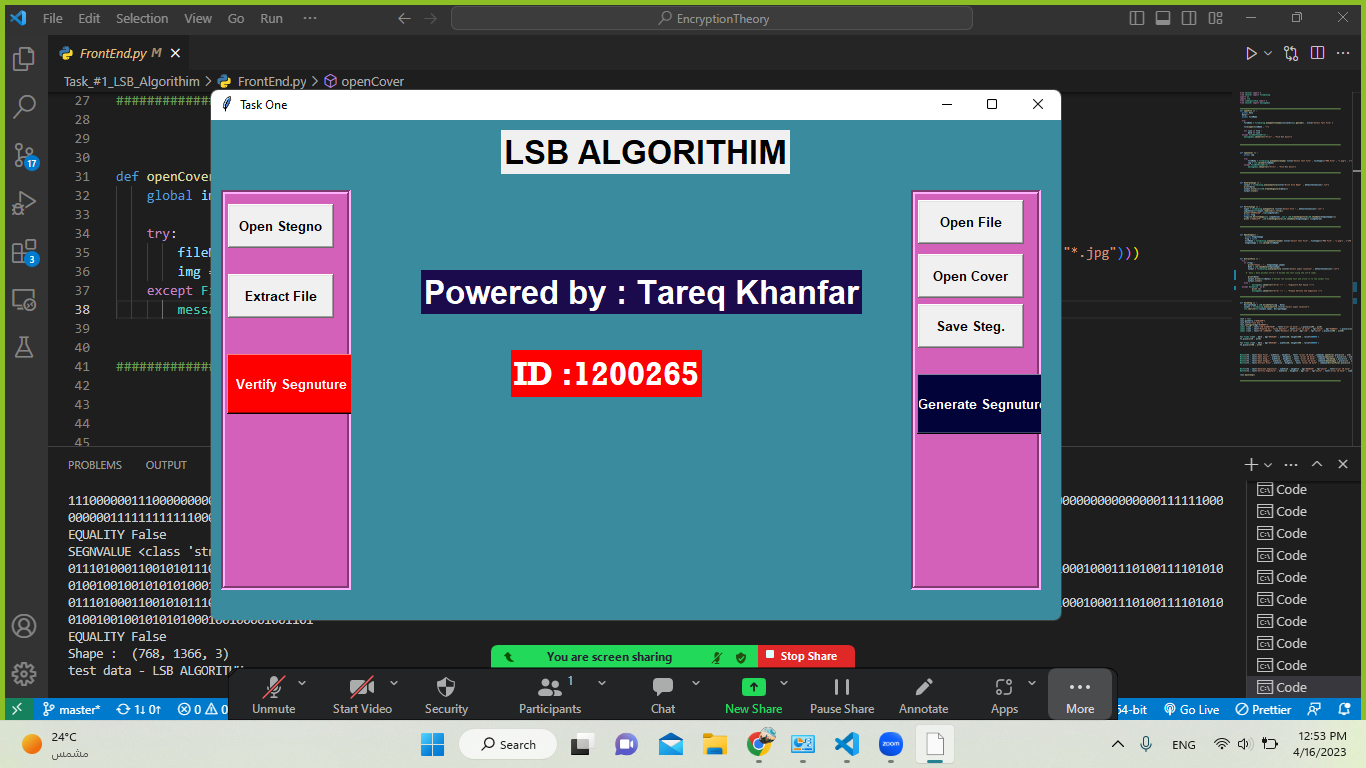Expand the arrow next to Participants
Screen dimensions: 1366x768
point(602,683)
